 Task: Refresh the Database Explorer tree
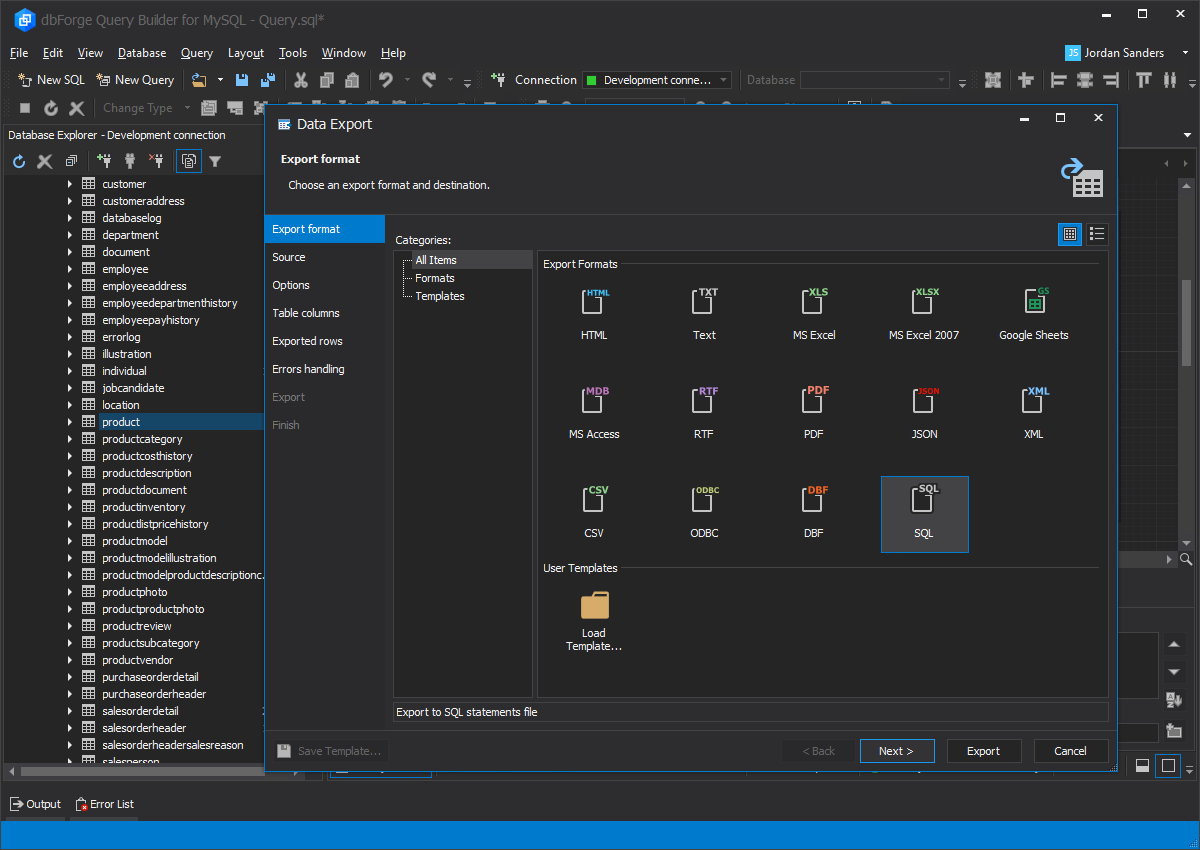pos(19,161)
